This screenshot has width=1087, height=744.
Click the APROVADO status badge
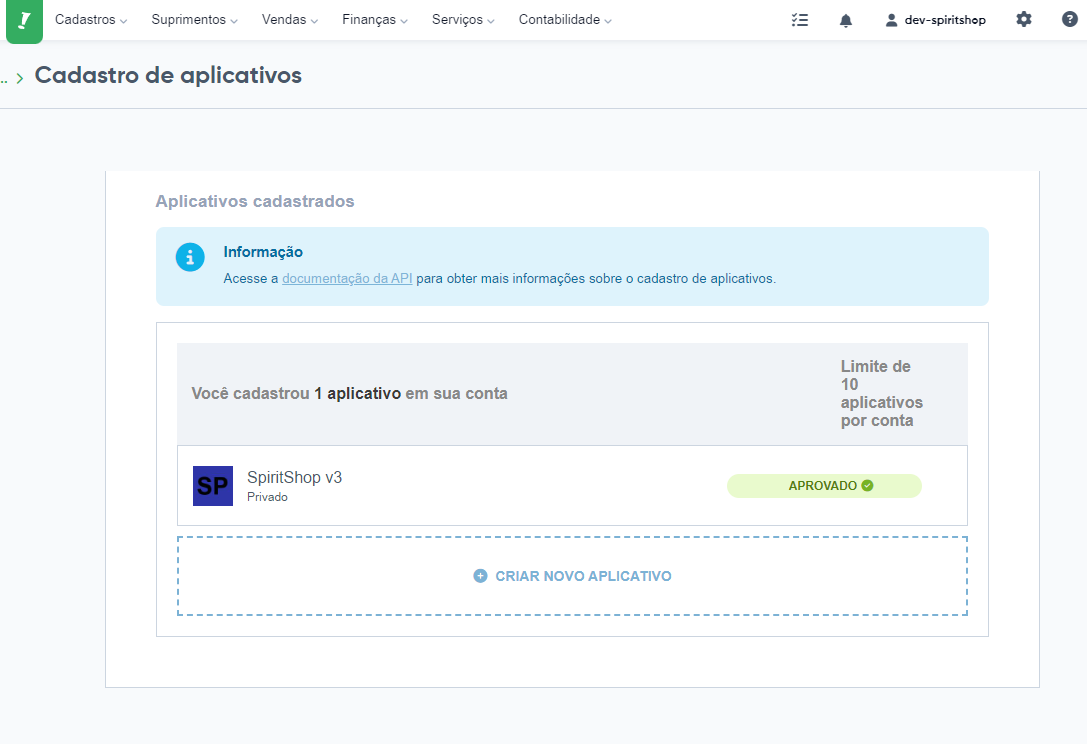tap(824, 485)
